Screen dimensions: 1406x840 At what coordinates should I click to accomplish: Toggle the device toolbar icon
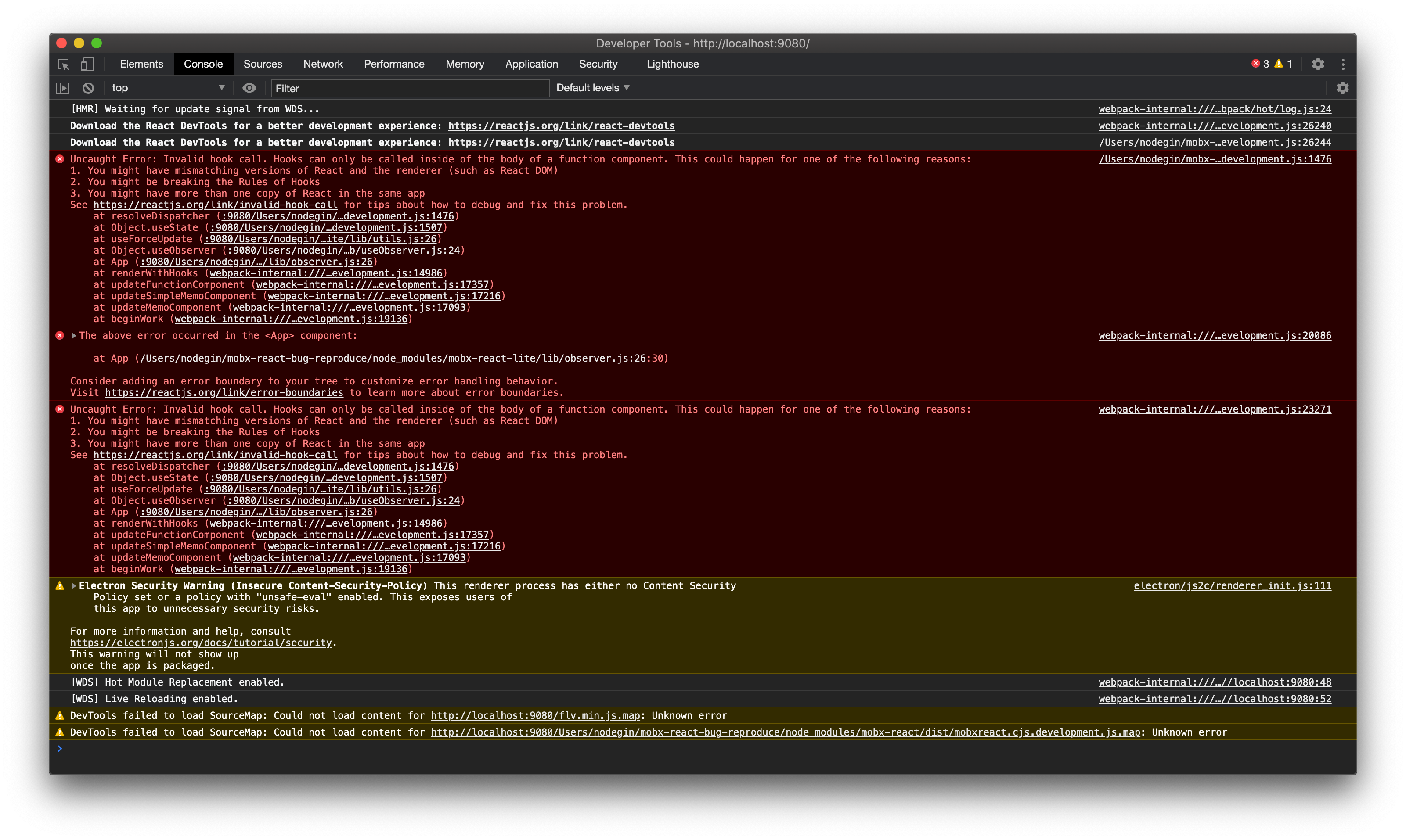point(87,65)
